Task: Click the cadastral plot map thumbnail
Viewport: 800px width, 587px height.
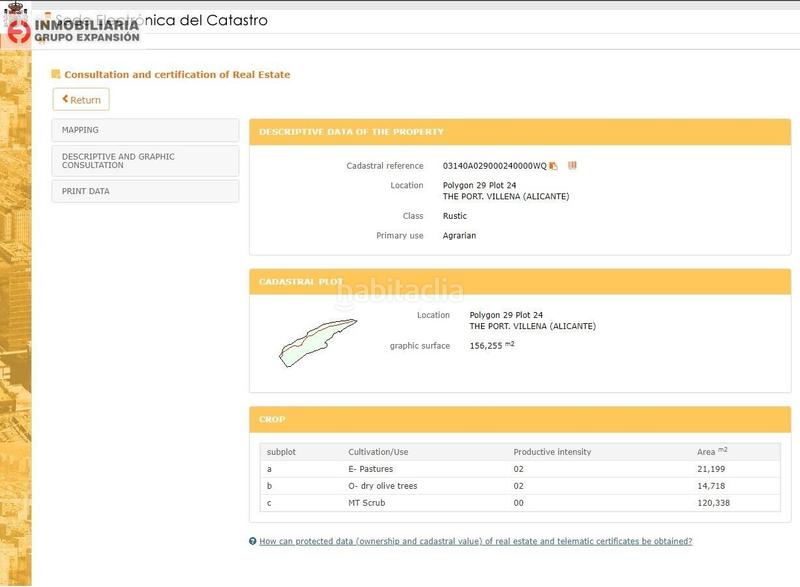Action: (x=315, y=341)
